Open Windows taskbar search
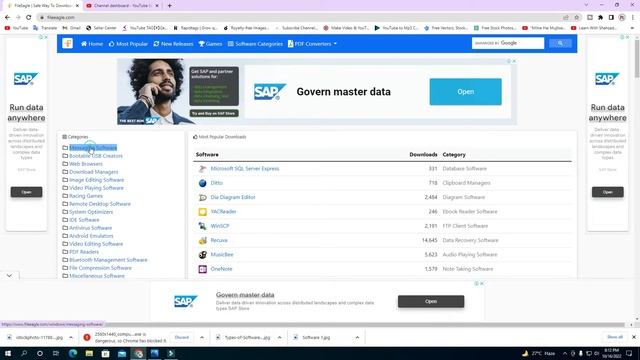The width and height of the screenshot is (640, 360). click(x=24, y=353)
